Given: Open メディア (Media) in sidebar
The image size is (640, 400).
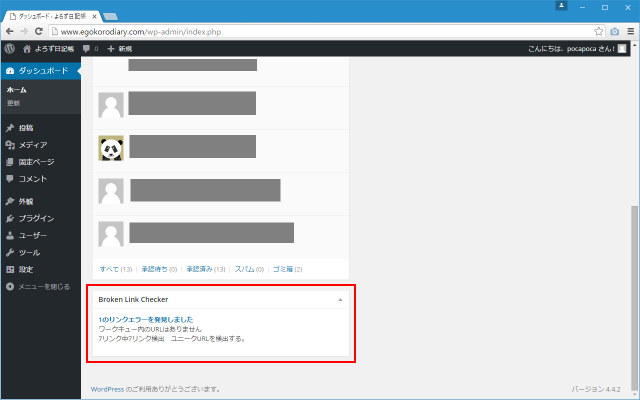Looking at the screenshot, I should [32, 145].
